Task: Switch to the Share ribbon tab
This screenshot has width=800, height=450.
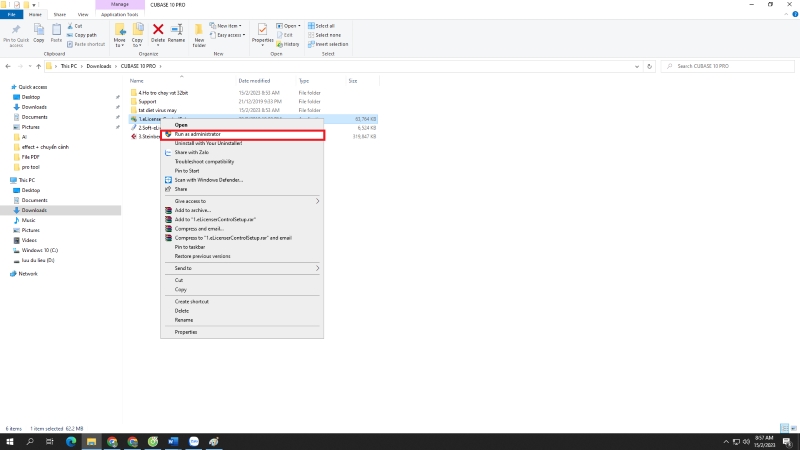Action: coord(60,14)
